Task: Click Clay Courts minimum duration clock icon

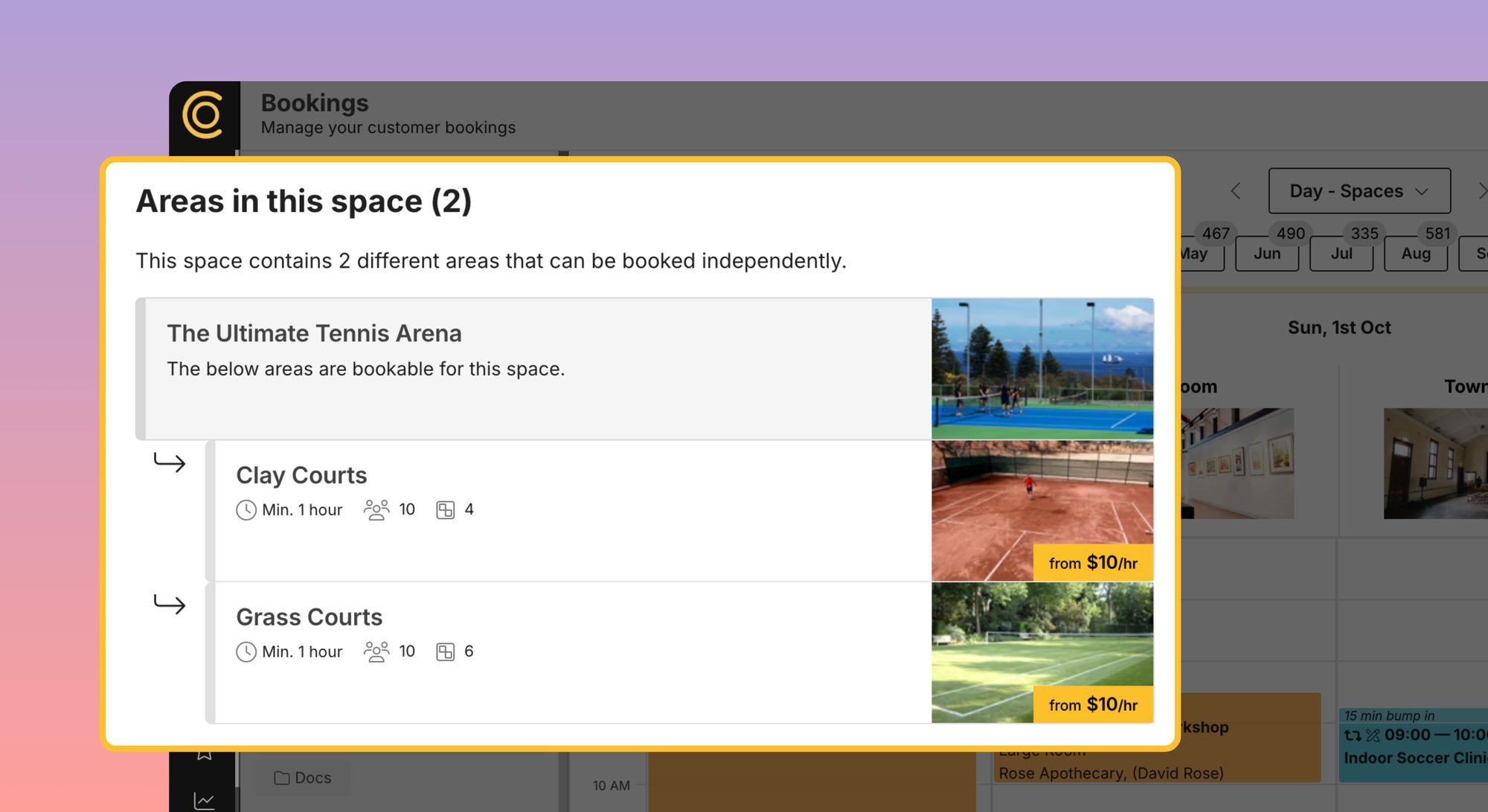Action: pyautogui.click(x=246, y=510)
